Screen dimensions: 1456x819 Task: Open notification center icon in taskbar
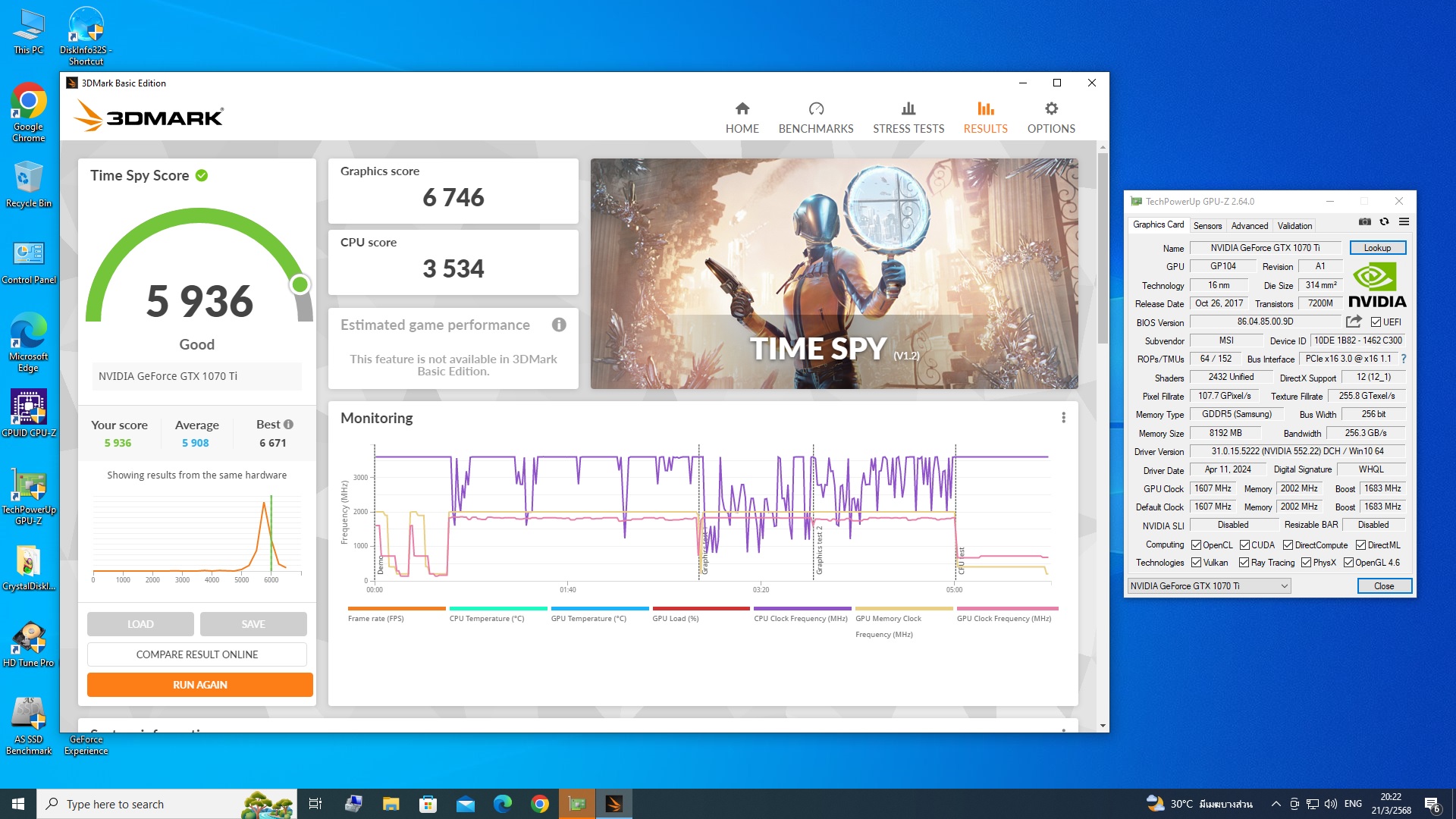[x=1432, y=804]
